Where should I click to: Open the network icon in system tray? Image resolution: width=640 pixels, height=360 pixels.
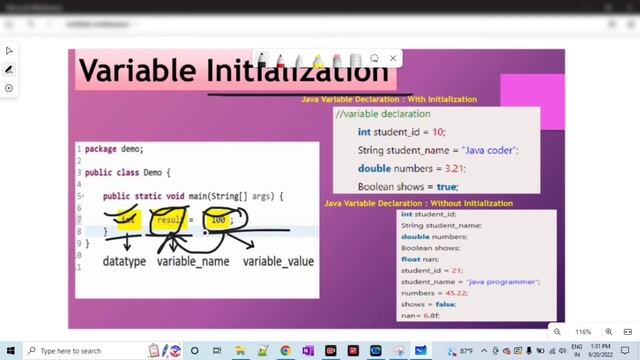(552, 351)
